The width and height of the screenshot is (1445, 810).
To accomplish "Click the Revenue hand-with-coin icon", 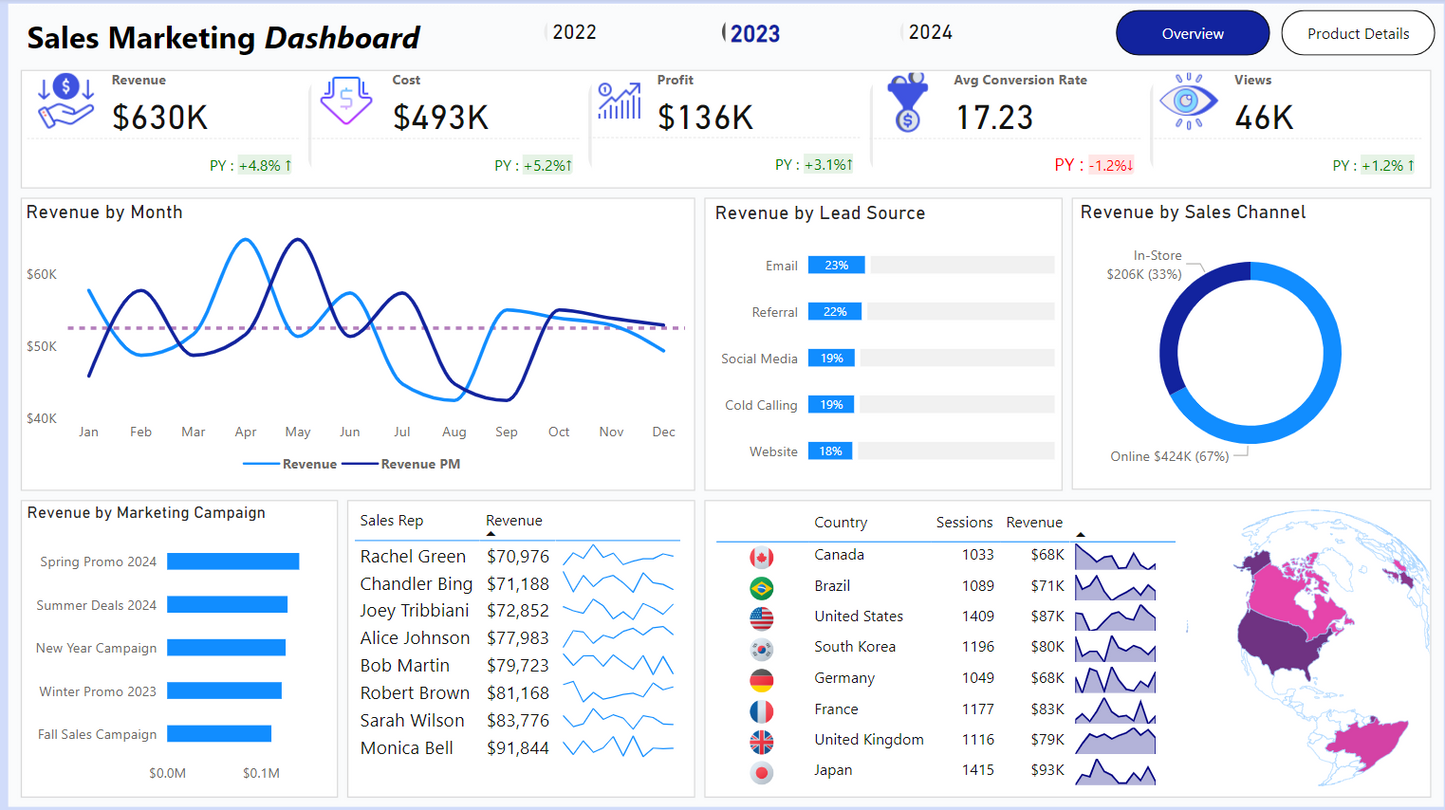I will (x=66, y=103).
